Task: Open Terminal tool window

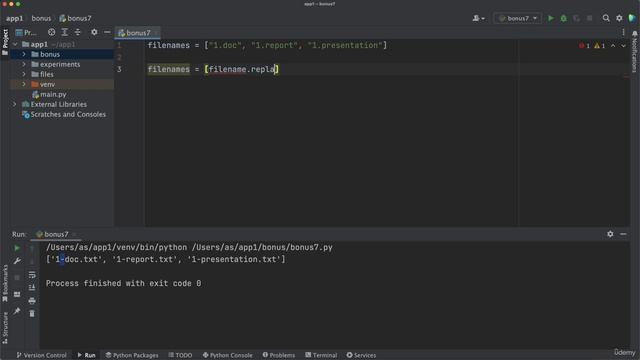Action: click(x=321, y=355)
